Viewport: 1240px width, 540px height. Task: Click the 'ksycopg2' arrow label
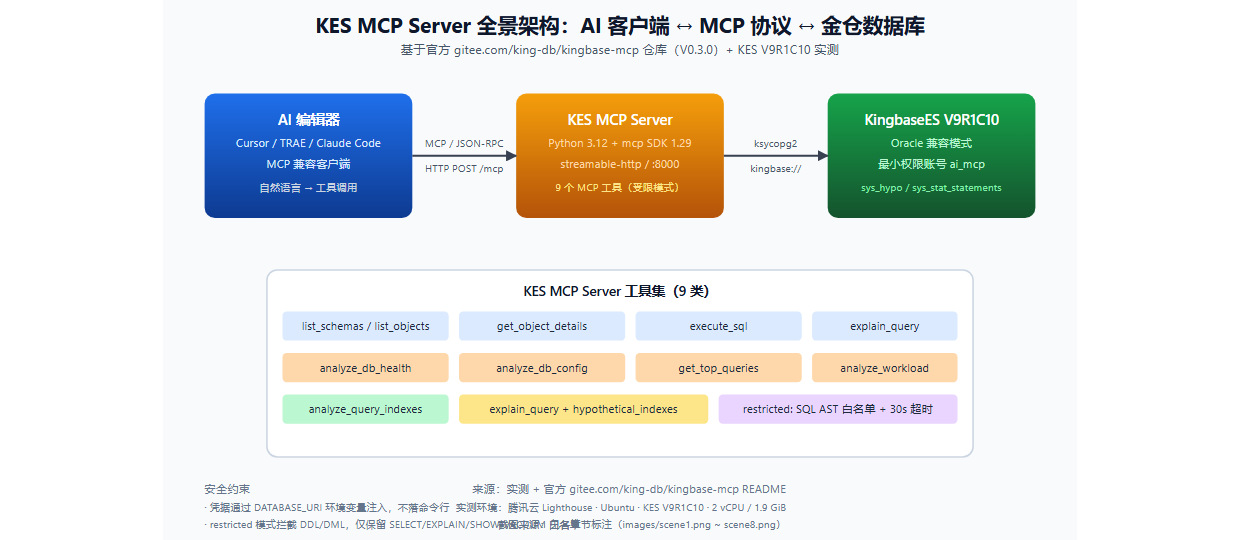pyautogui.click(x=775, y=143)
